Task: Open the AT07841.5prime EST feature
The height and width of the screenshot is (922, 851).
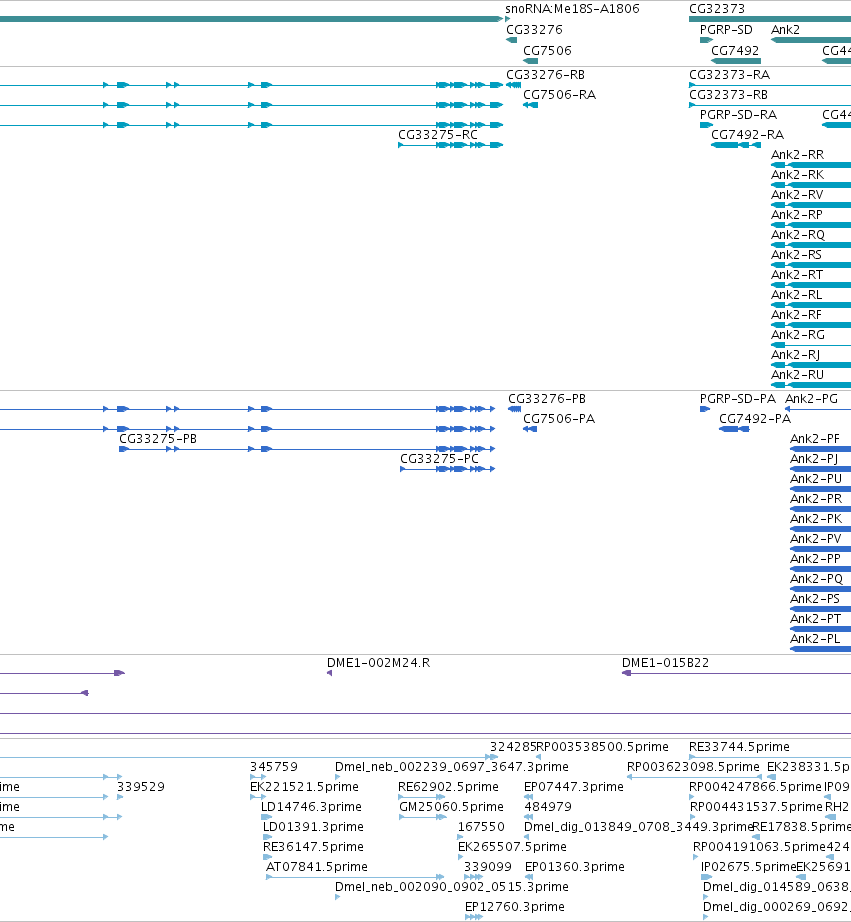Action: (x=355, y=877)
